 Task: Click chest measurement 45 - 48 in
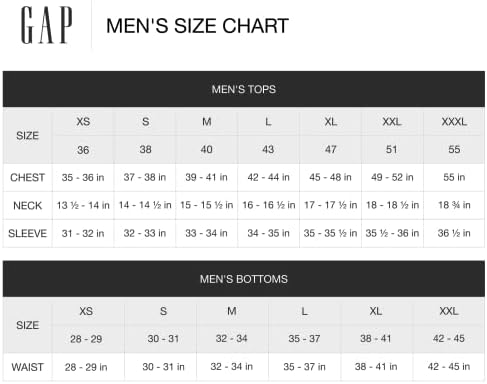(330, 177)
